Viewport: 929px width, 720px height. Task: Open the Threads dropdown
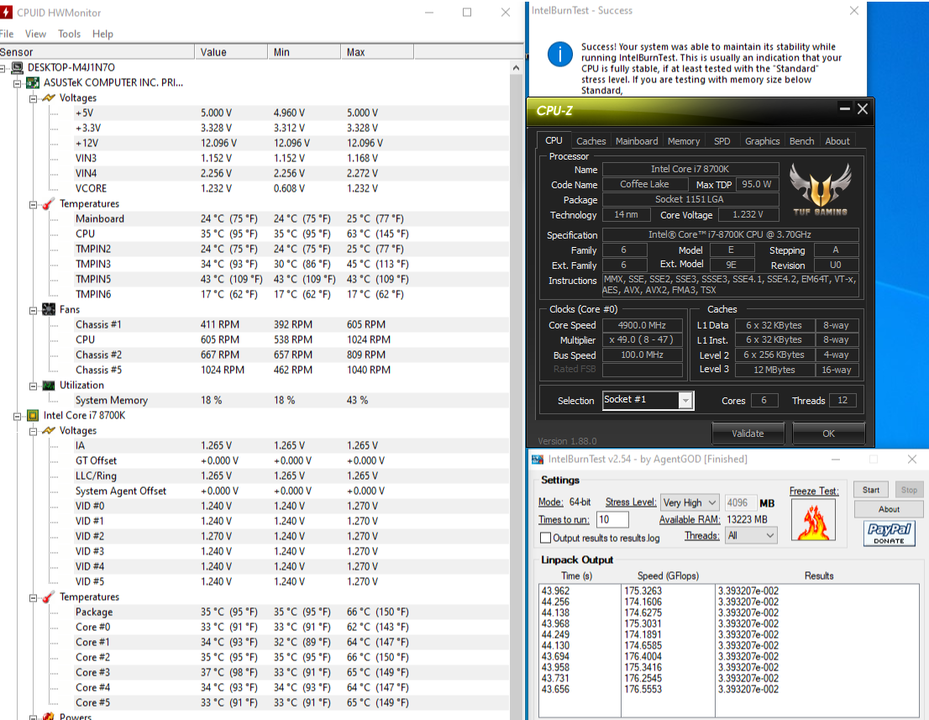(751, 536)
